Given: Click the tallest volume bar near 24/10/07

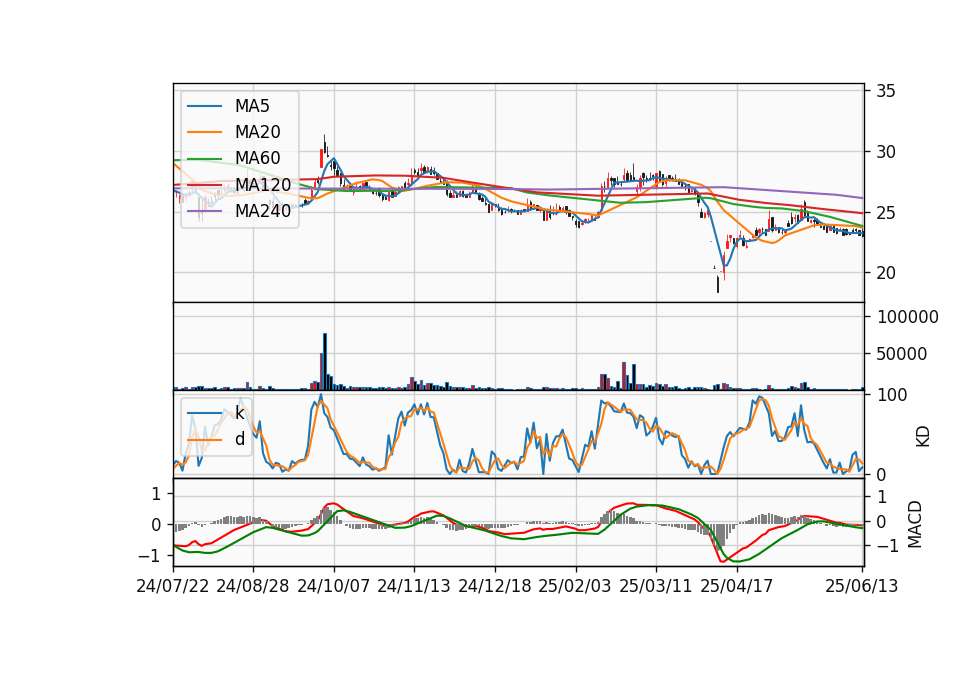Looking at the screenshot, I should [x=325, y=362].
